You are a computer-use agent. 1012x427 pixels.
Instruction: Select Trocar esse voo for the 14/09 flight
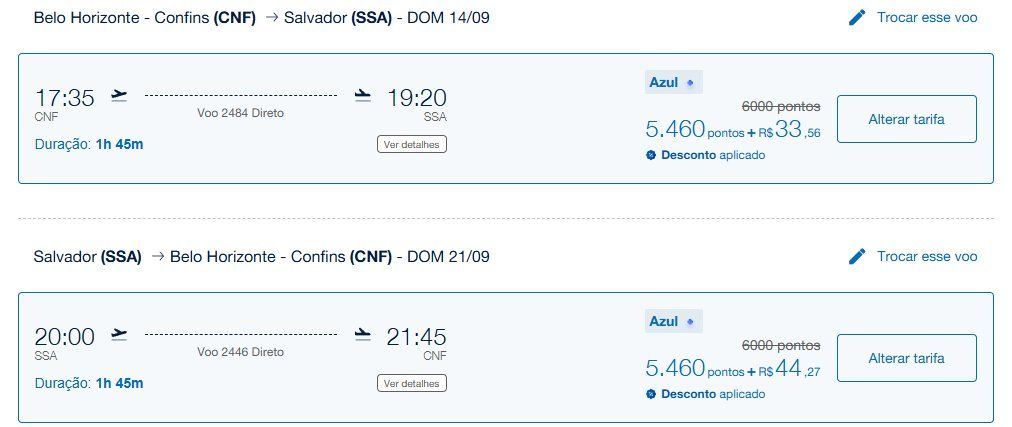[x=926, y=18]
